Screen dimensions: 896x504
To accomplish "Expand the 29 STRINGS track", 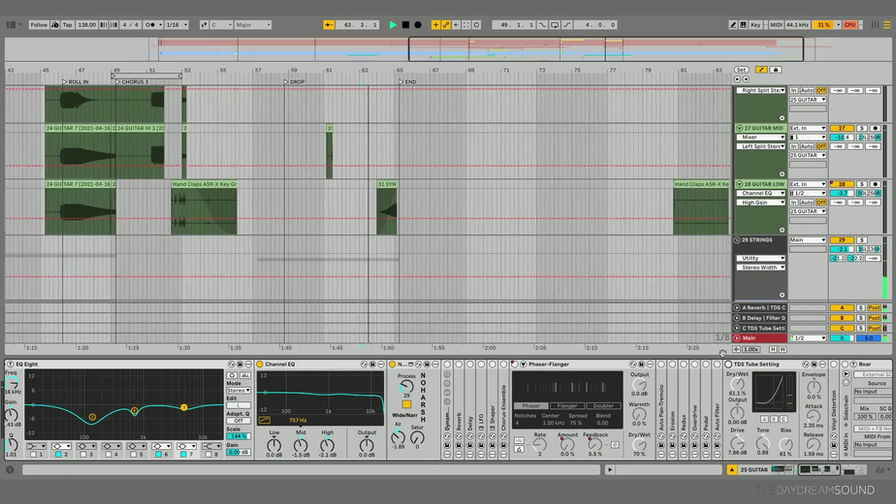I will coord(737,240).
